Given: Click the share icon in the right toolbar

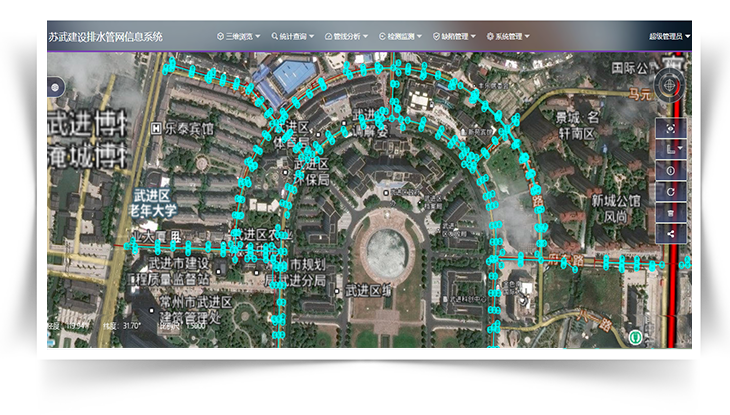Looking at the screenshot, I should pyautogui.click(x=670, y=233).
